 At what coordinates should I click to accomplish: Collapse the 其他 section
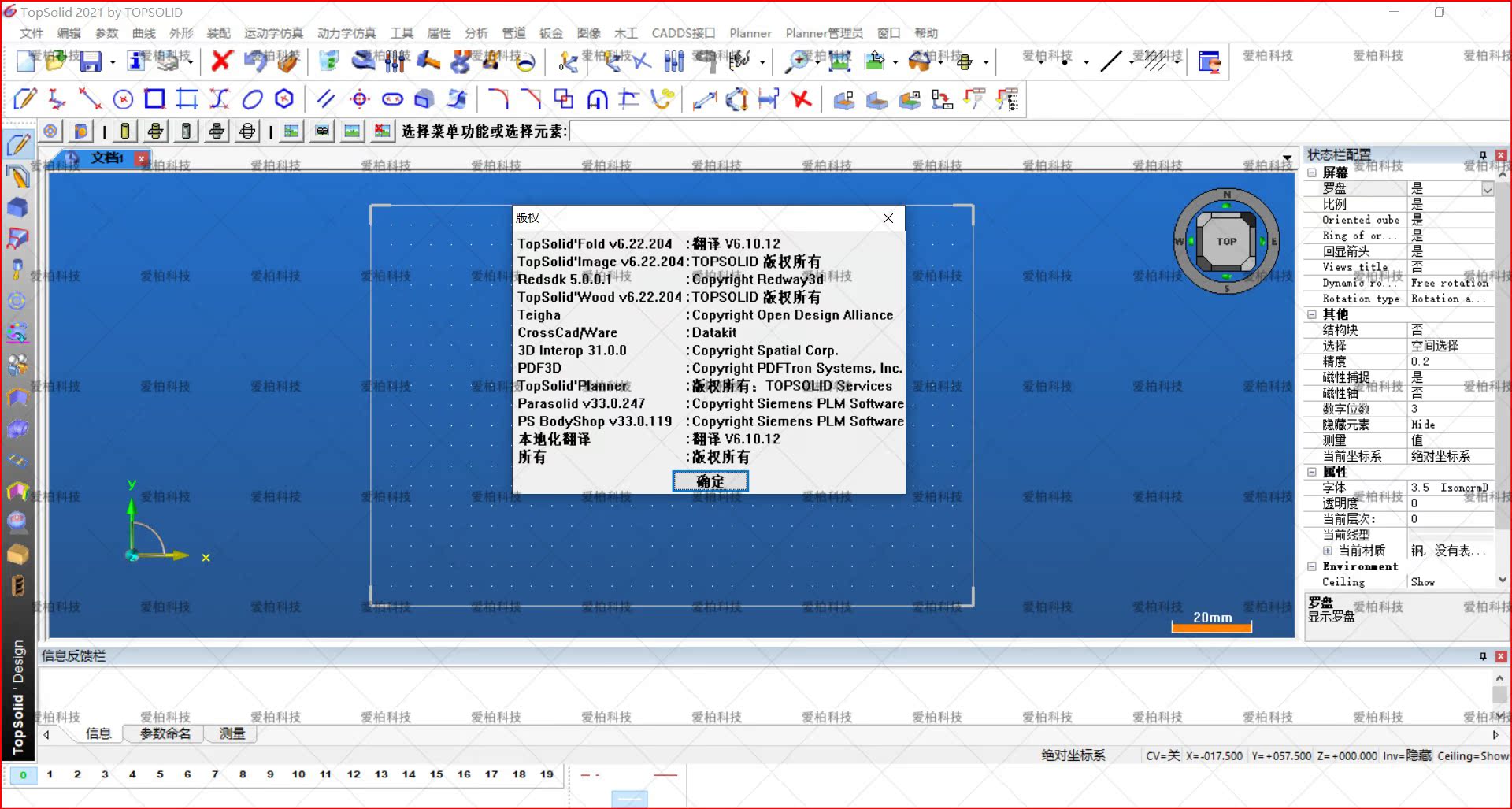(1312, 314)
